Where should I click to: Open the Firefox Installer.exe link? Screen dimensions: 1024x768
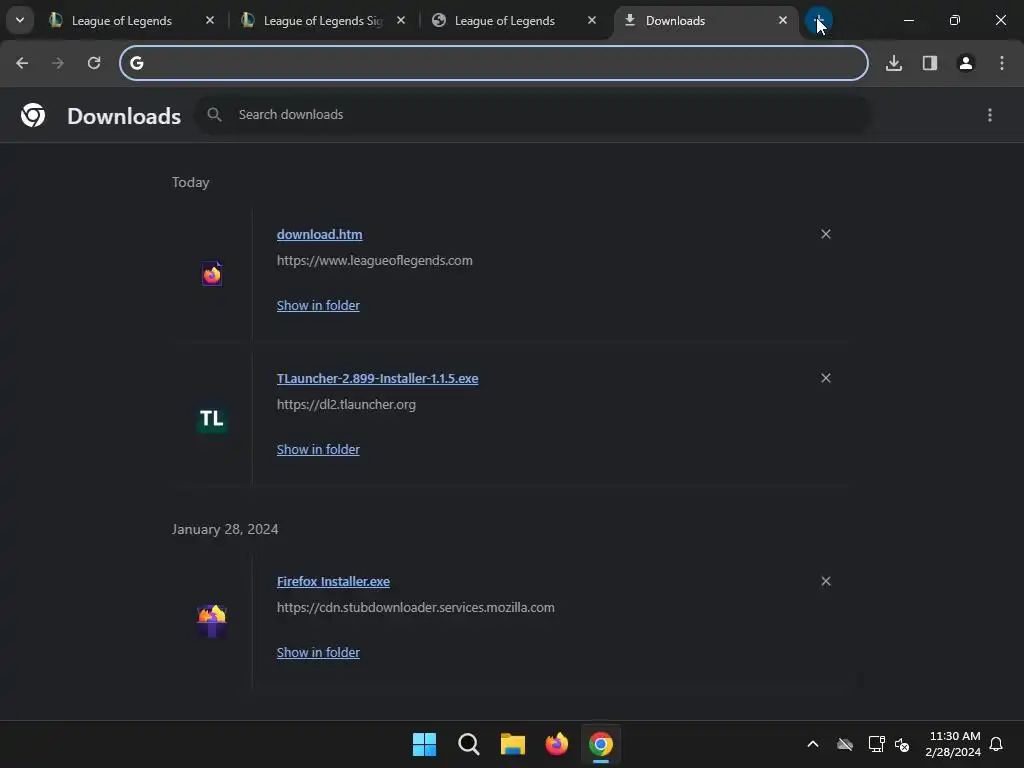[x=333, y=582]
